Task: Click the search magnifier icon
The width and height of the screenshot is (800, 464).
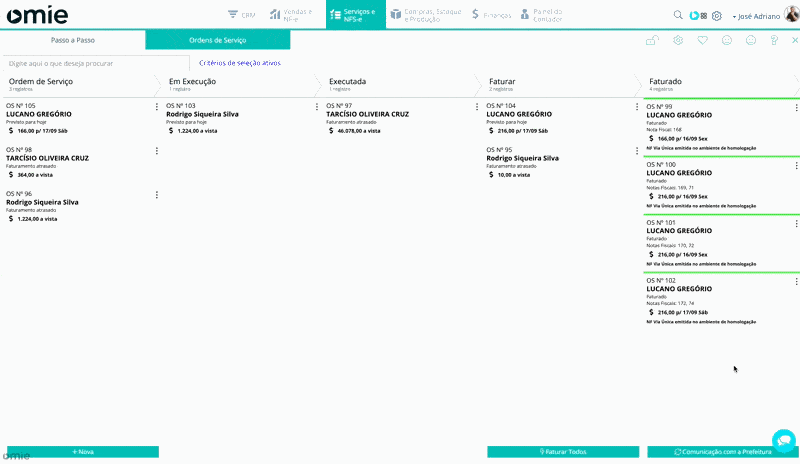Action: pos(678,15)
